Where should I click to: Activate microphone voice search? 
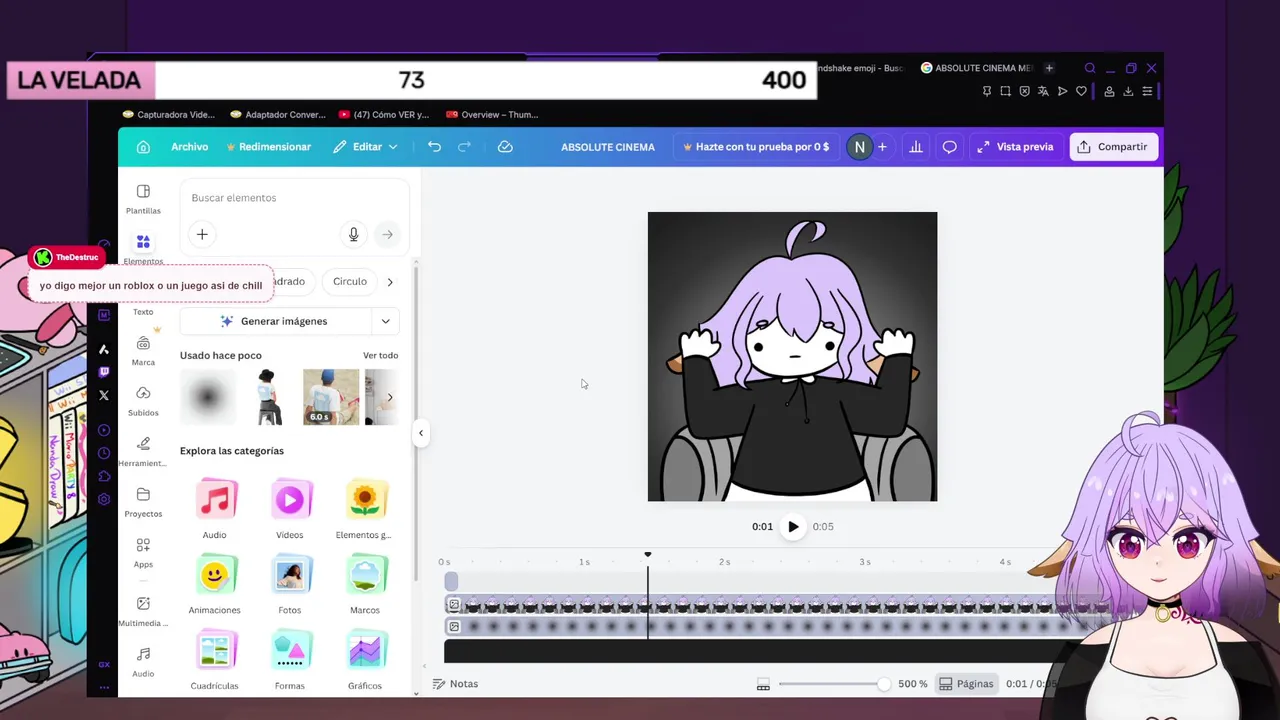click(353, 234)
